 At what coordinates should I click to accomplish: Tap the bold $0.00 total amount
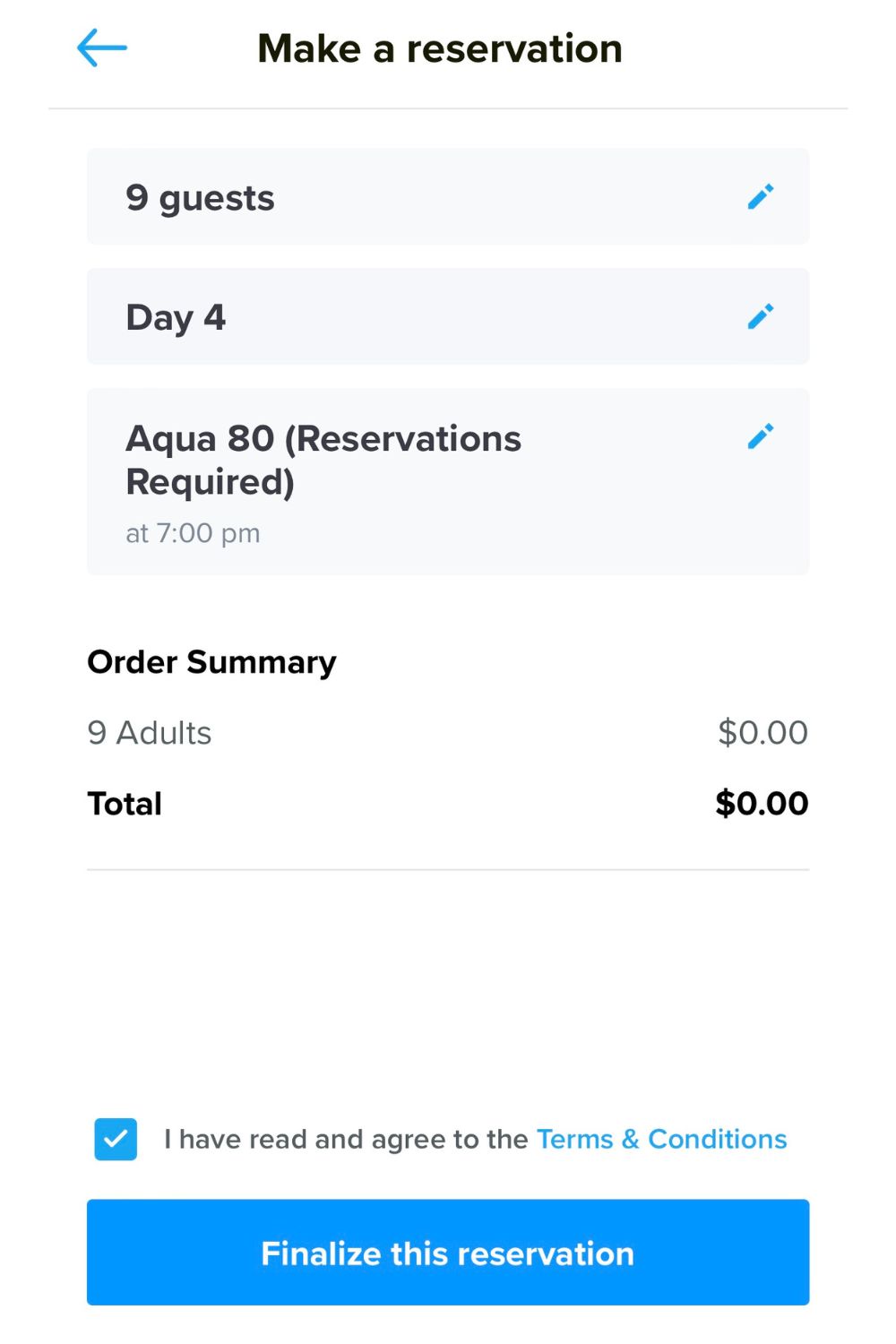coord(762,804)
